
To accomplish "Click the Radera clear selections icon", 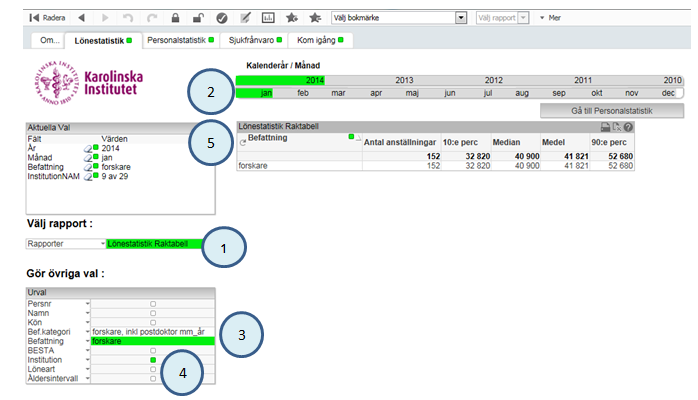I will coord(34,18).
